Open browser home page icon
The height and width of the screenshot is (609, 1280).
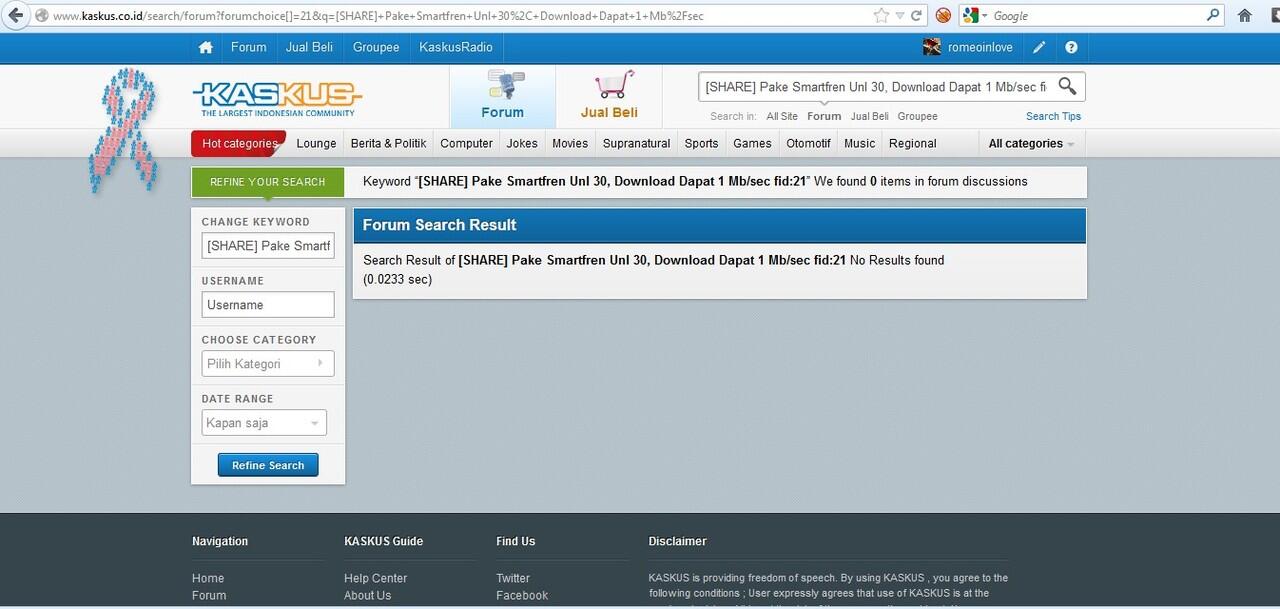(1245, 15)
